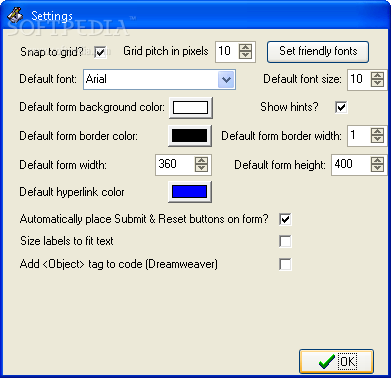The height and width of the screenshot is (378, 391).
Task: Increase Default form width value
Action: pos(201,160)
